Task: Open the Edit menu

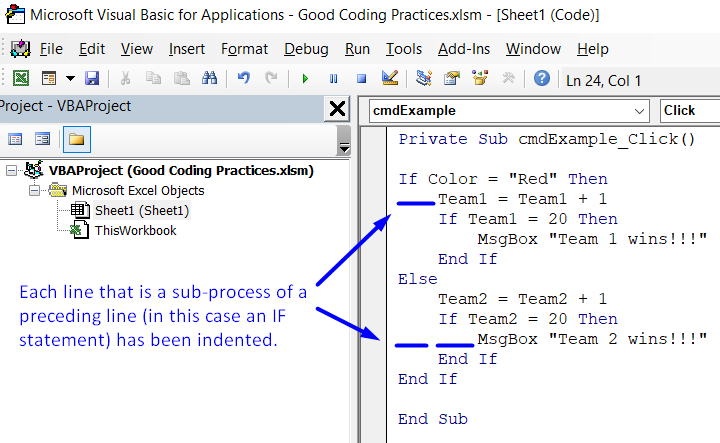Action: [92, 49]
